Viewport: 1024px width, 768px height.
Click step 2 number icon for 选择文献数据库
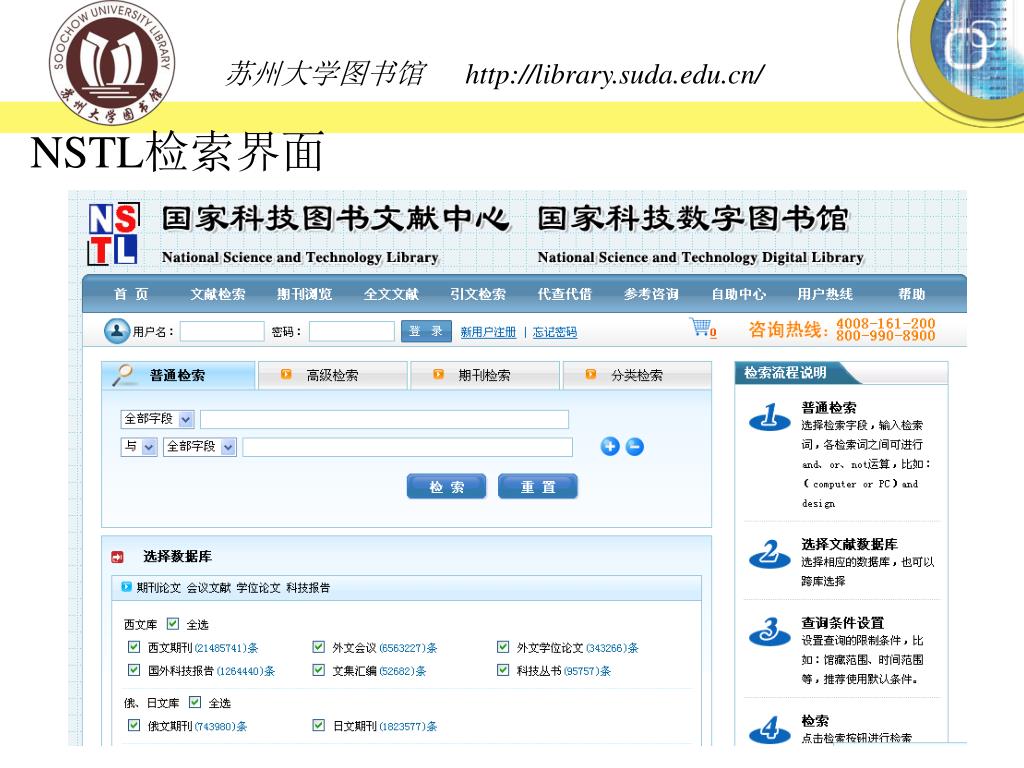[x=770, y=554]
